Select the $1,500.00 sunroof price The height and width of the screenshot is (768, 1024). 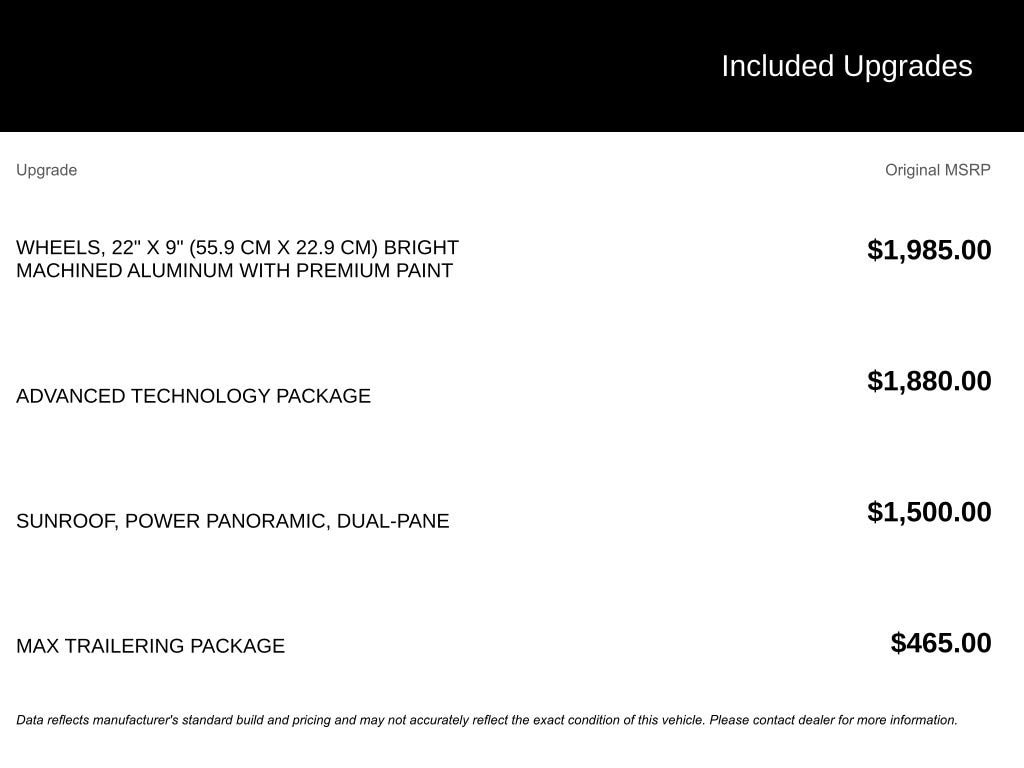[929, 512]
